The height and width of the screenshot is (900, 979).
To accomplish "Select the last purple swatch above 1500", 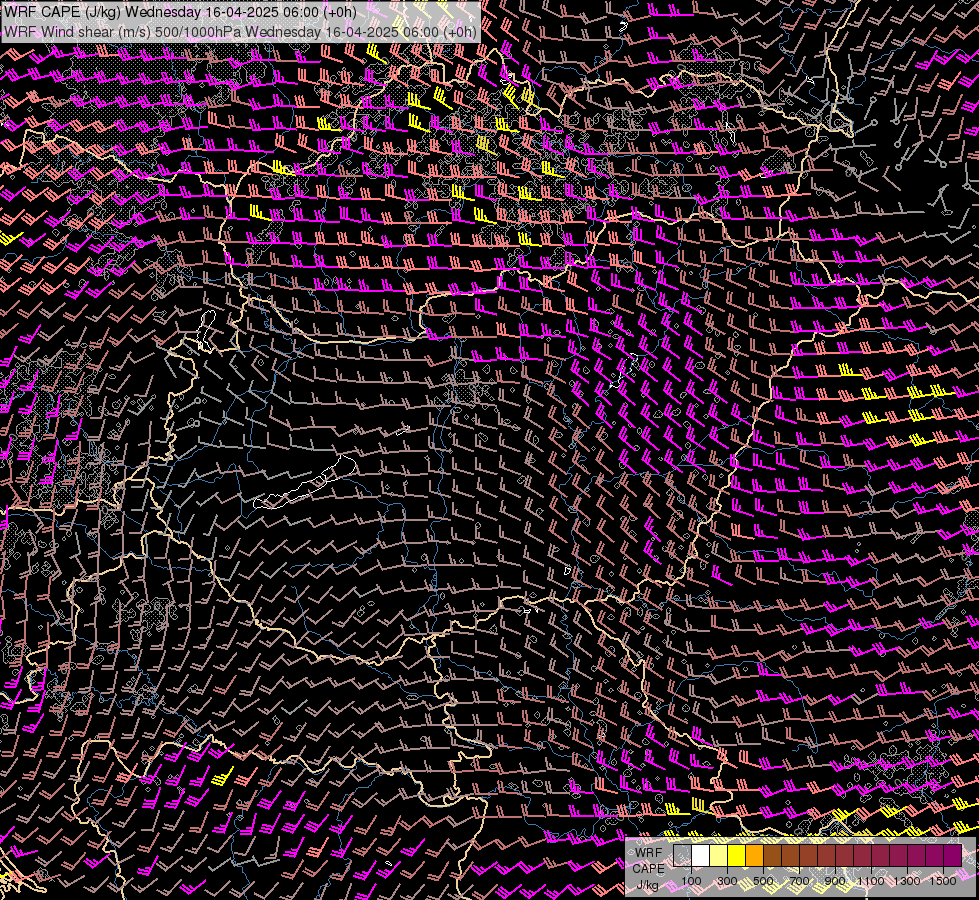I will click(x=952, y=855).
